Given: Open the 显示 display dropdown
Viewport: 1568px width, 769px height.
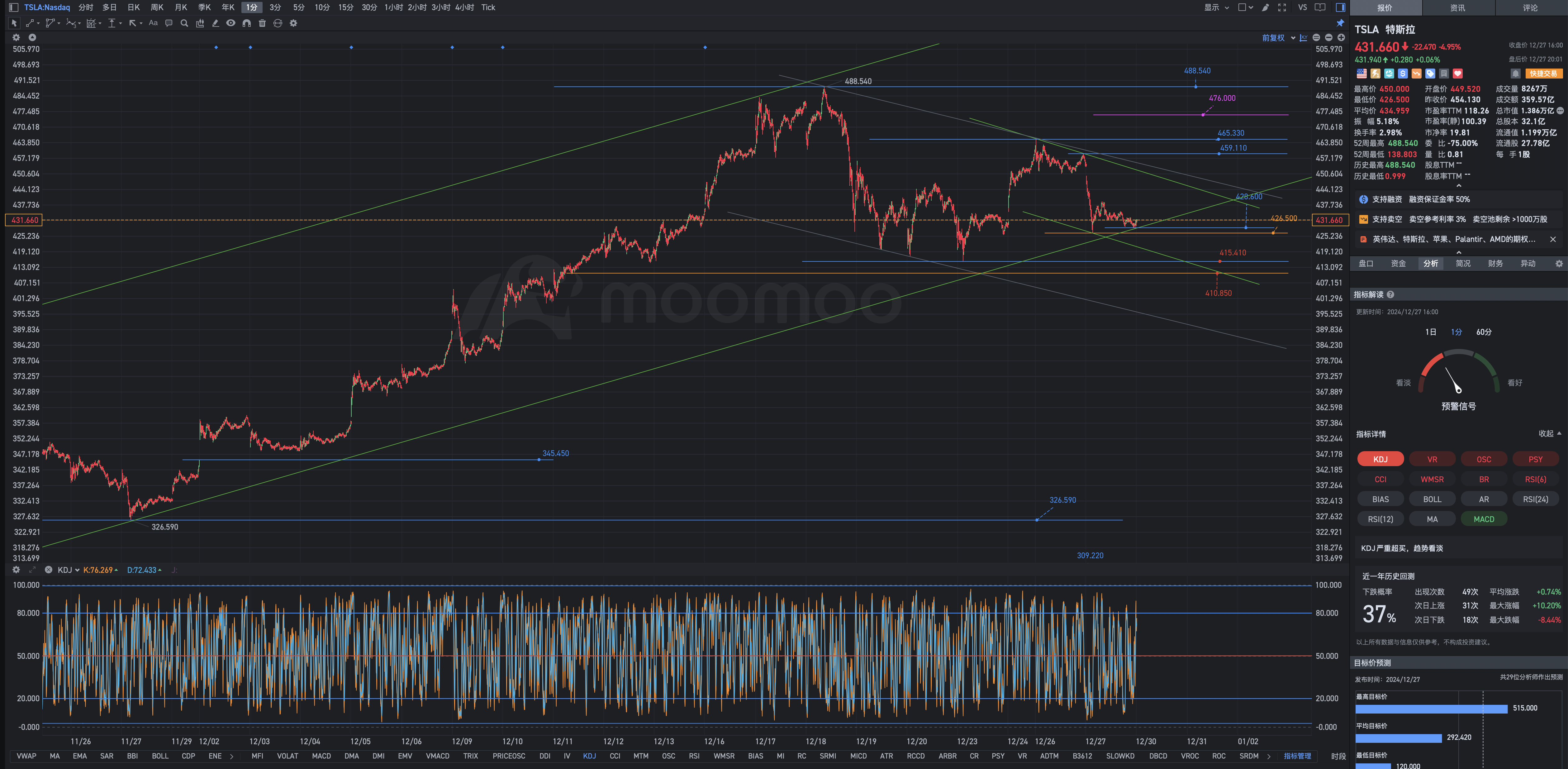Looking at the screenshot, I should [1216, 7].
